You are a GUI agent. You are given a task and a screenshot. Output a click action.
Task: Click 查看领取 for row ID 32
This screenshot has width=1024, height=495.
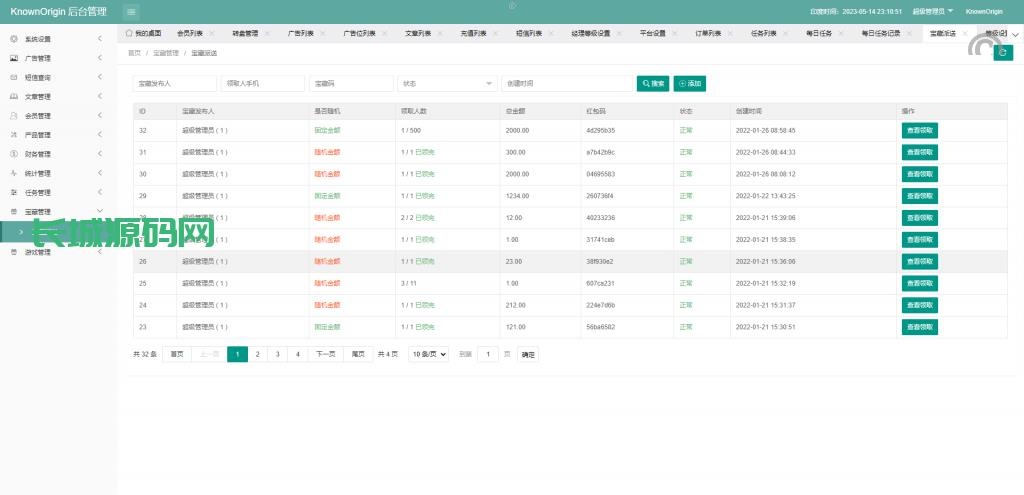(919, 130)
